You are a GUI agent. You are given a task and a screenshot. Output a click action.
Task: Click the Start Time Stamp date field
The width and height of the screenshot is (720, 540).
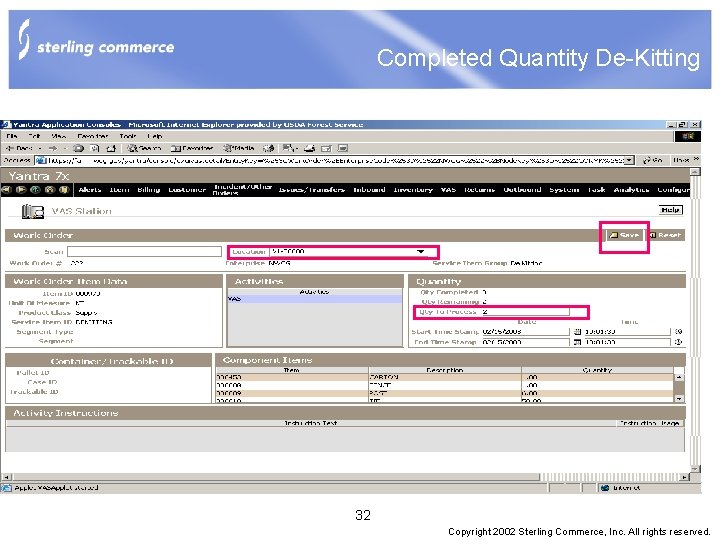526,331
